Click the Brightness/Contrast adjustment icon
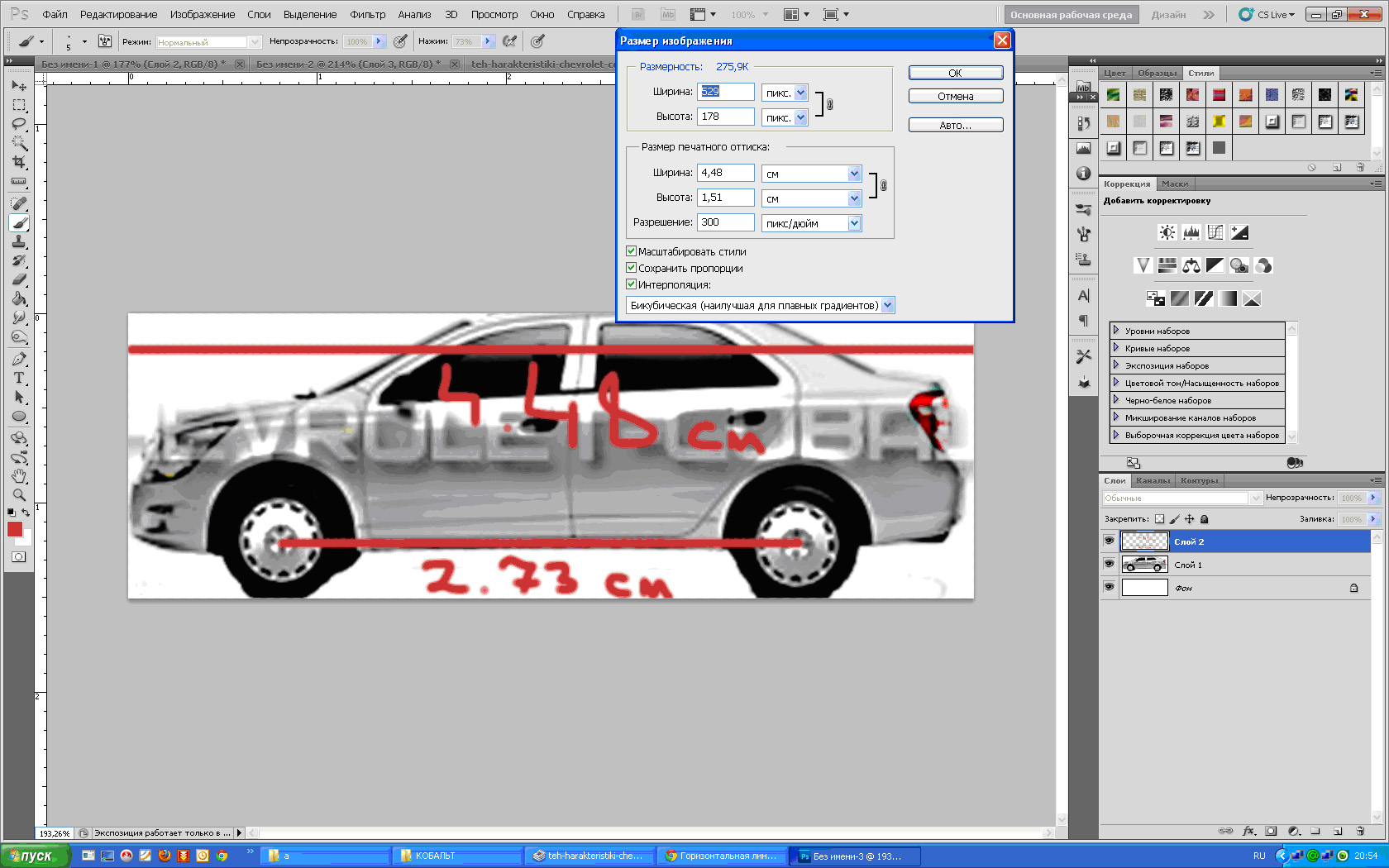 [x=1167, y=232]
